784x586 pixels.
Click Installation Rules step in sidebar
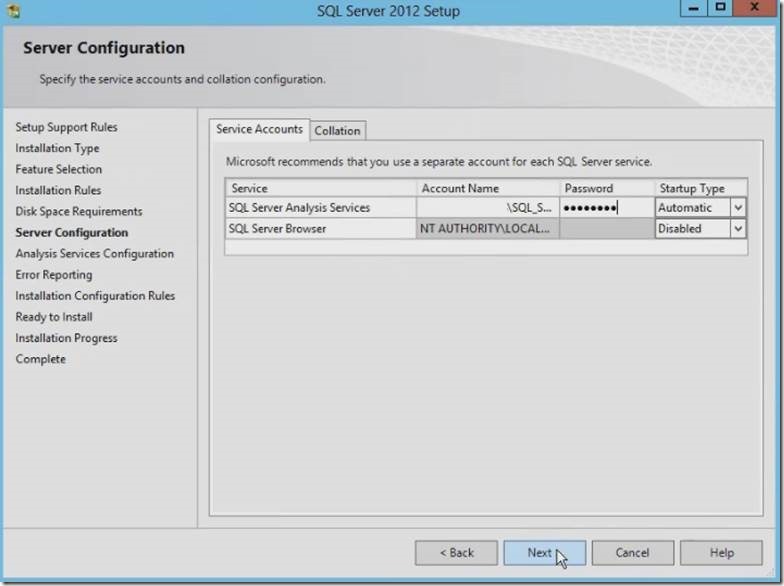(58, 190)
